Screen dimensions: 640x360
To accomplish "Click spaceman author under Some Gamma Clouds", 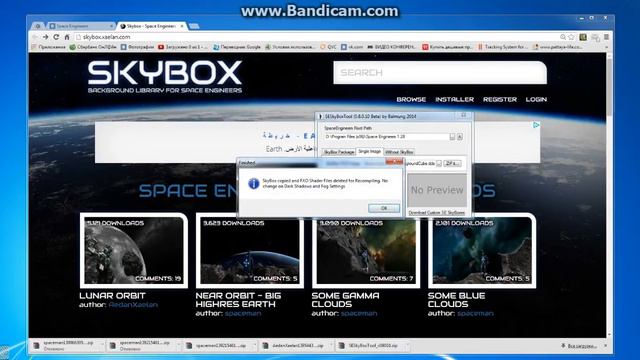I will (359, 313).
